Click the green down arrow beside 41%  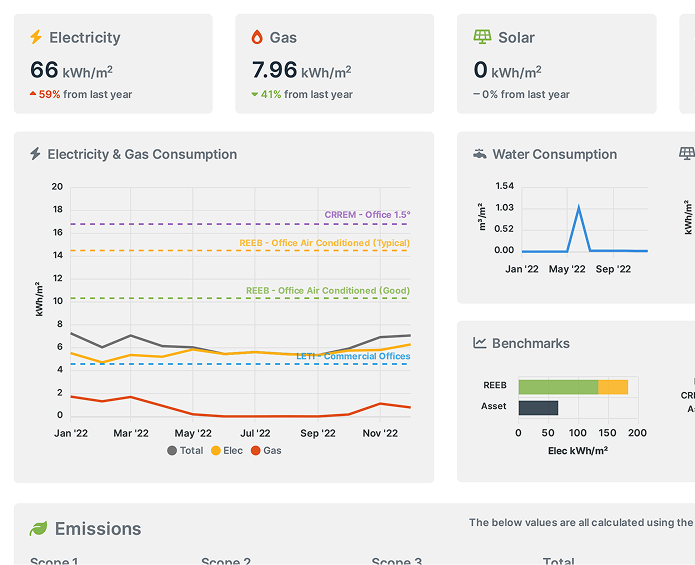[x=254, y=94]
